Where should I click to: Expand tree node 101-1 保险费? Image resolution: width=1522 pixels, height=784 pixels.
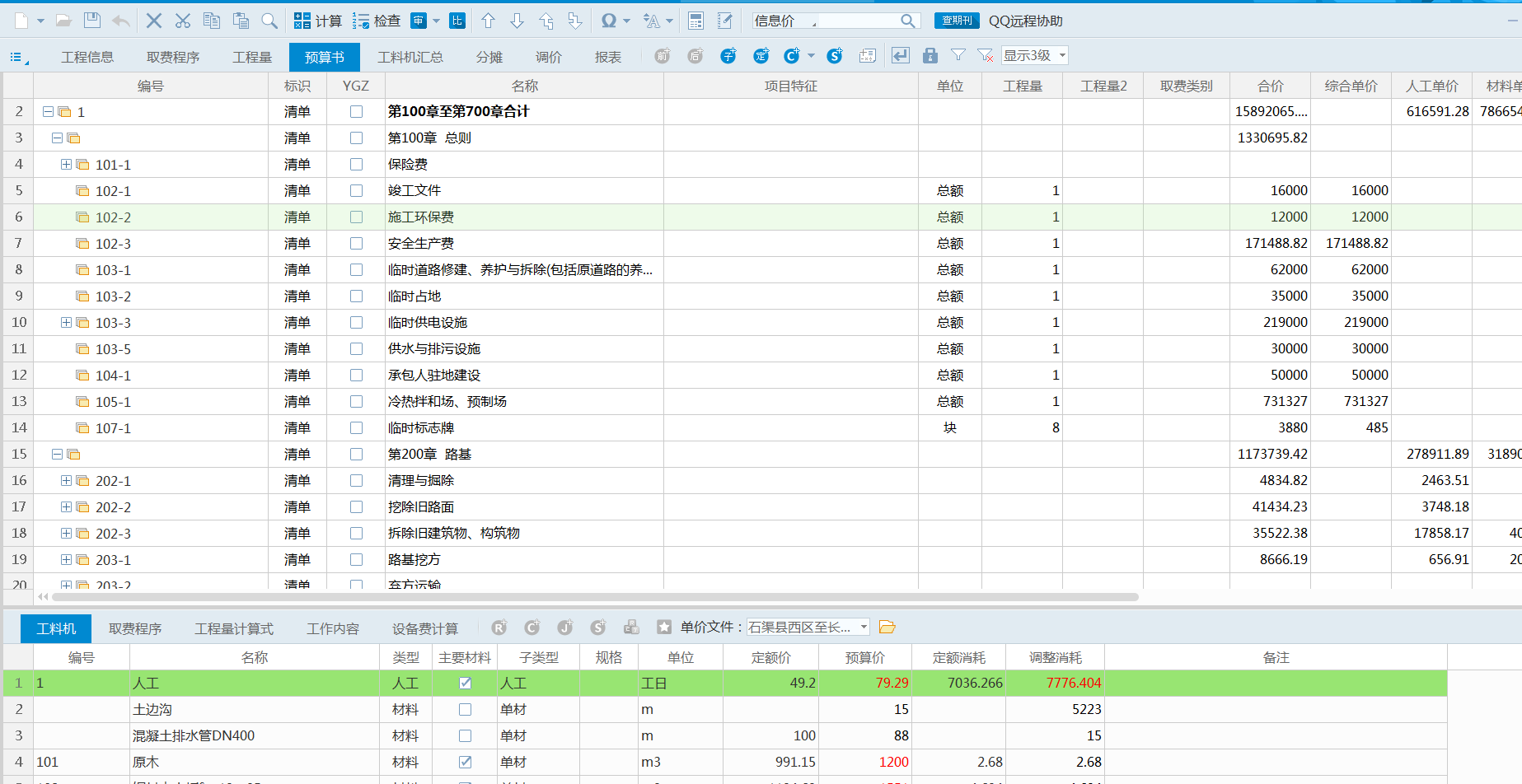(66, 165)
